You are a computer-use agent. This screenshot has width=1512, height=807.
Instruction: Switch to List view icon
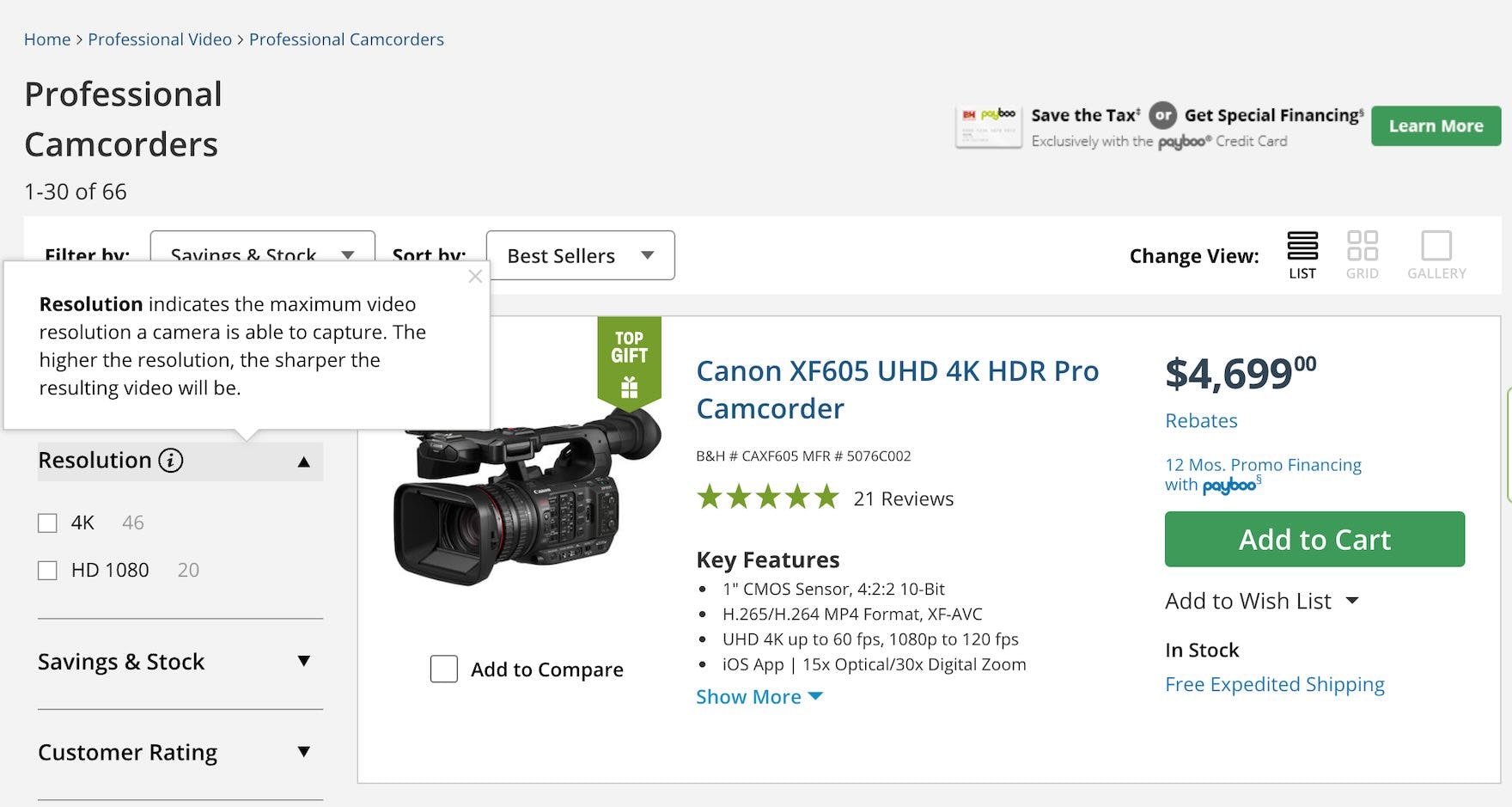click(1302, 247)
